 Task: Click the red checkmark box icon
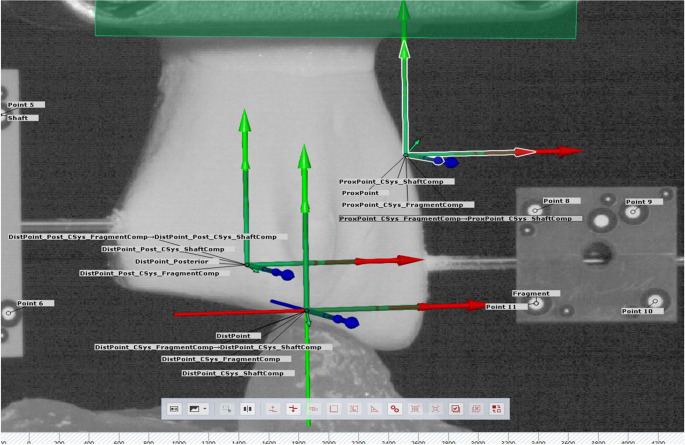pos(456,409)
